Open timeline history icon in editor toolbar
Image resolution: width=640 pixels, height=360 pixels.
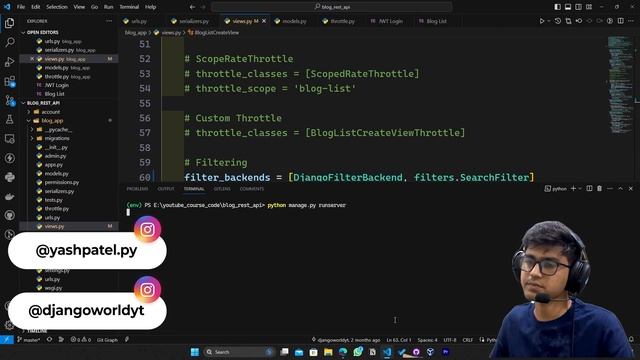[x=558, y=21]
